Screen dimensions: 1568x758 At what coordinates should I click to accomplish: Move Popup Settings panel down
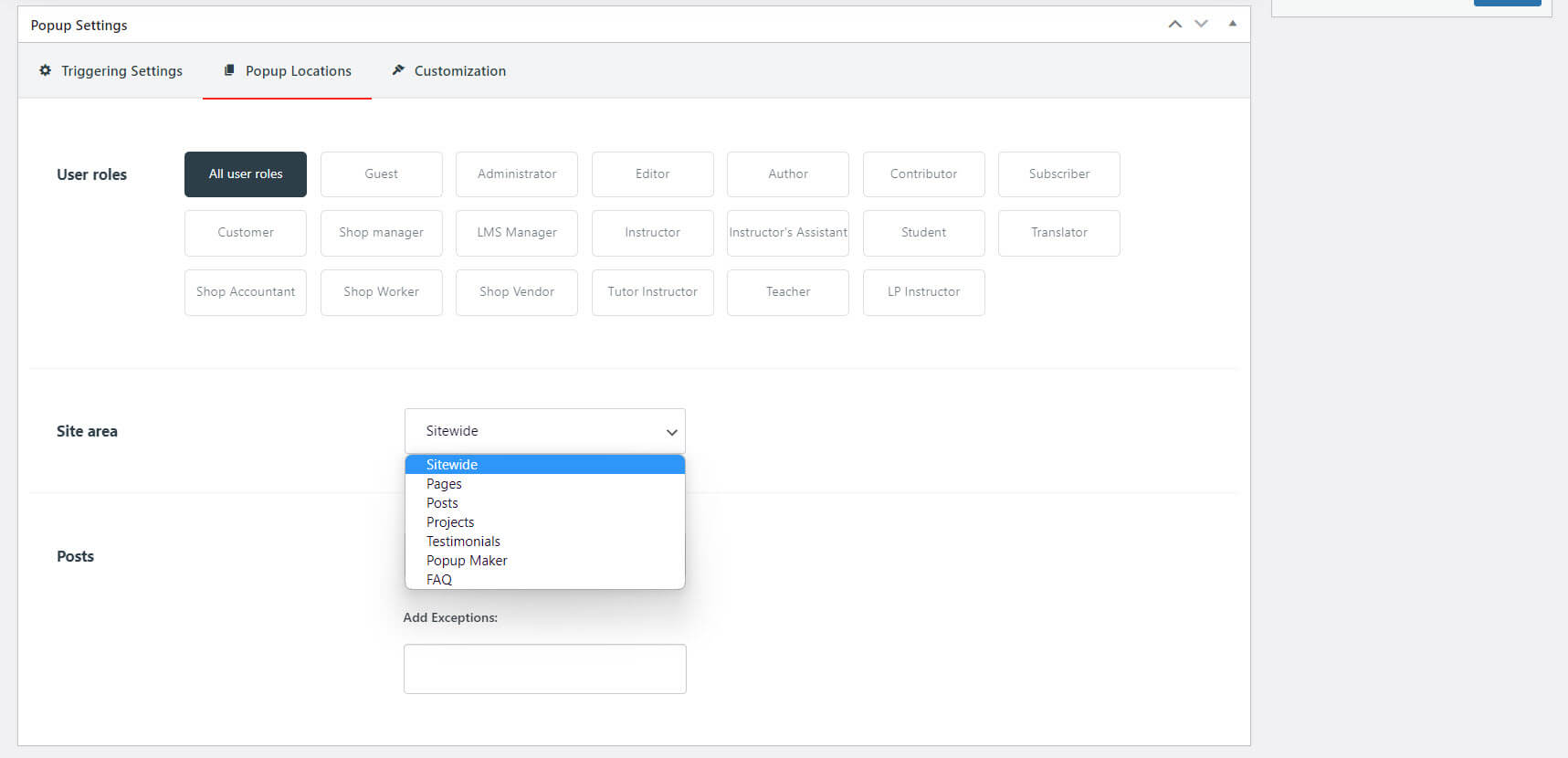(x=1201, y=24)
